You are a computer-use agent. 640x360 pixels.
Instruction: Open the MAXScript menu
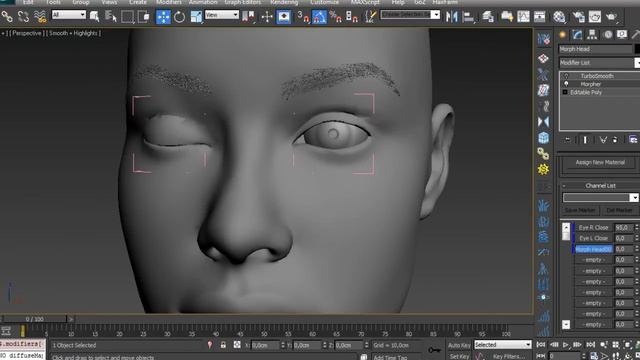365,2
